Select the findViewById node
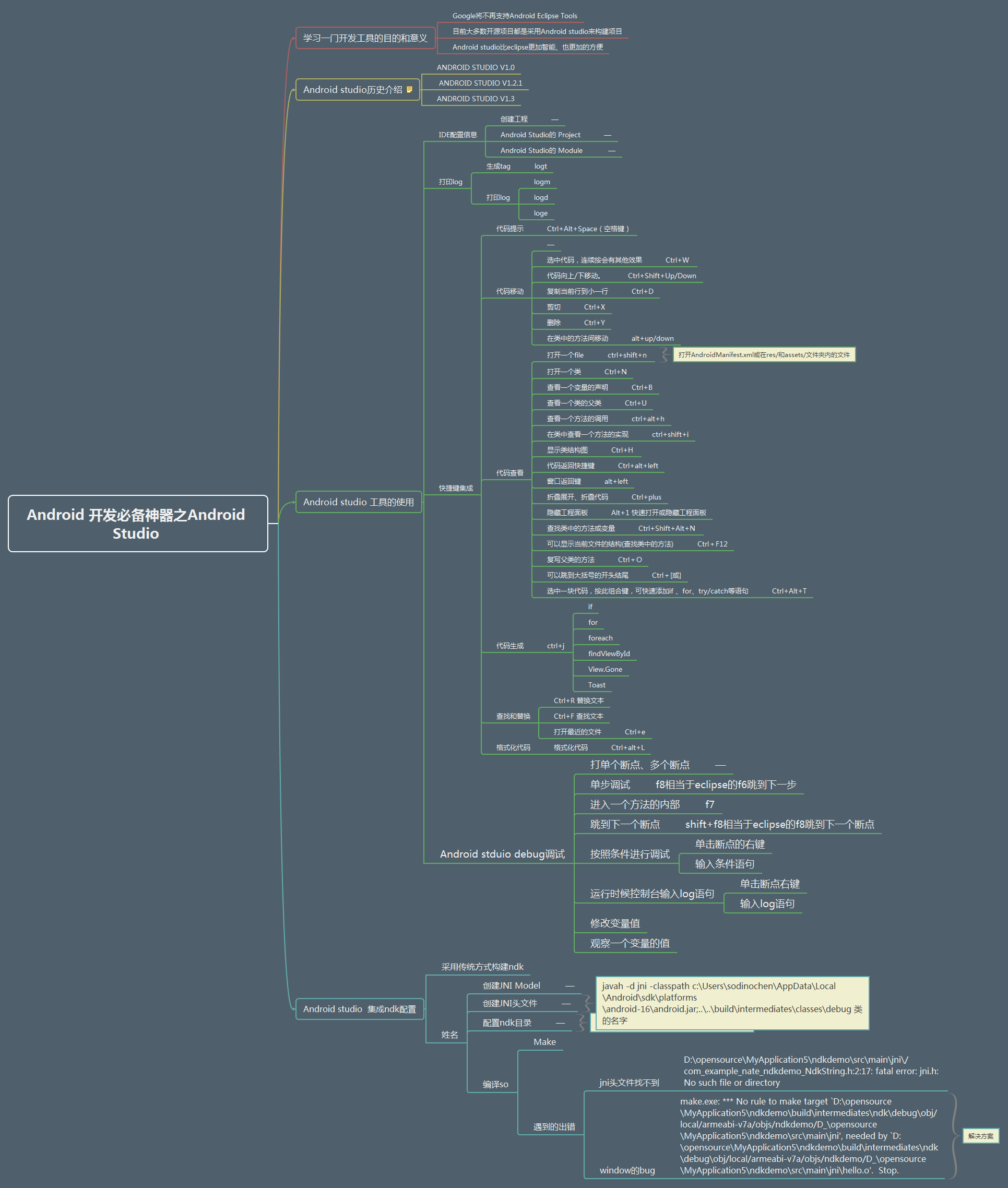 tap(609, 654)
